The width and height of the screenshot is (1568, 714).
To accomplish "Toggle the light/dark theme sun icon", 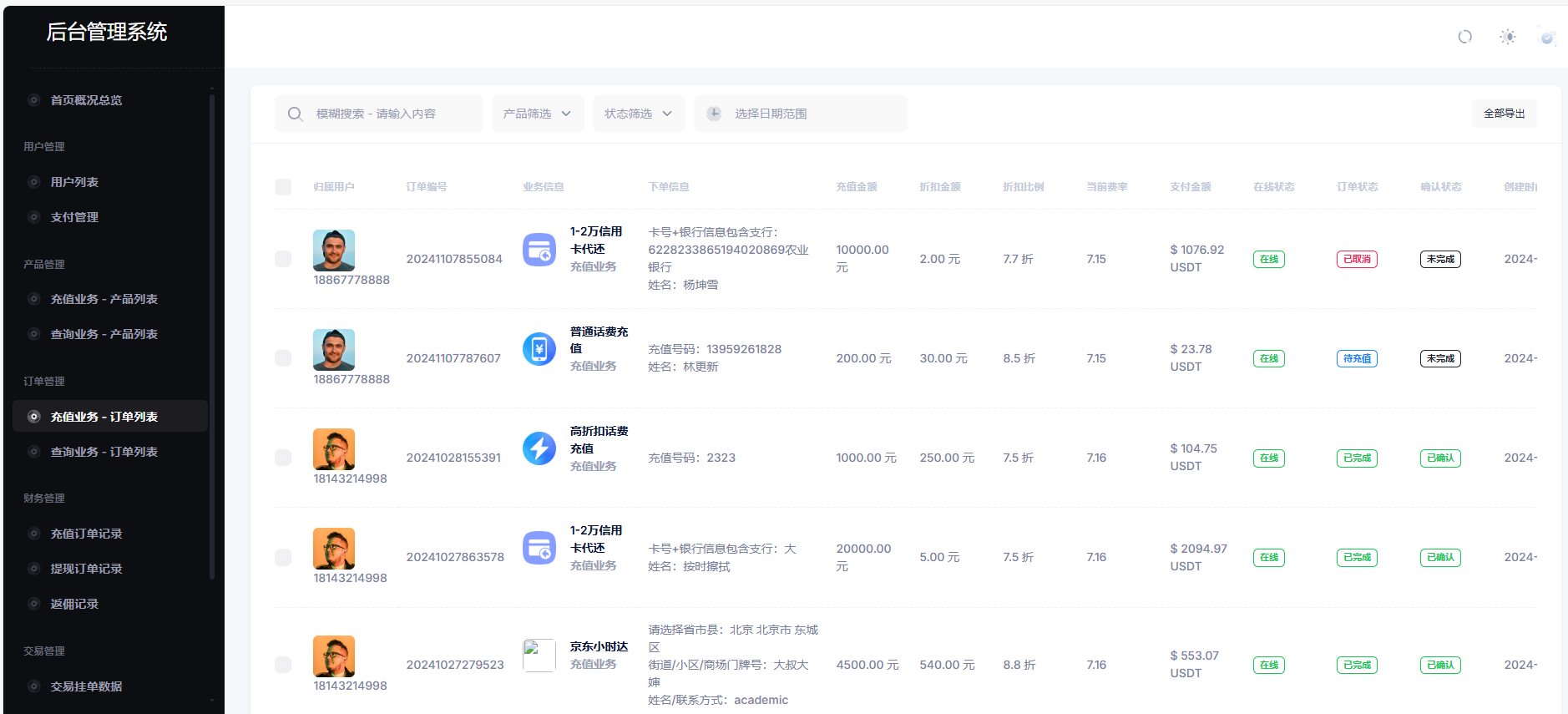I will click(1507, 37).
